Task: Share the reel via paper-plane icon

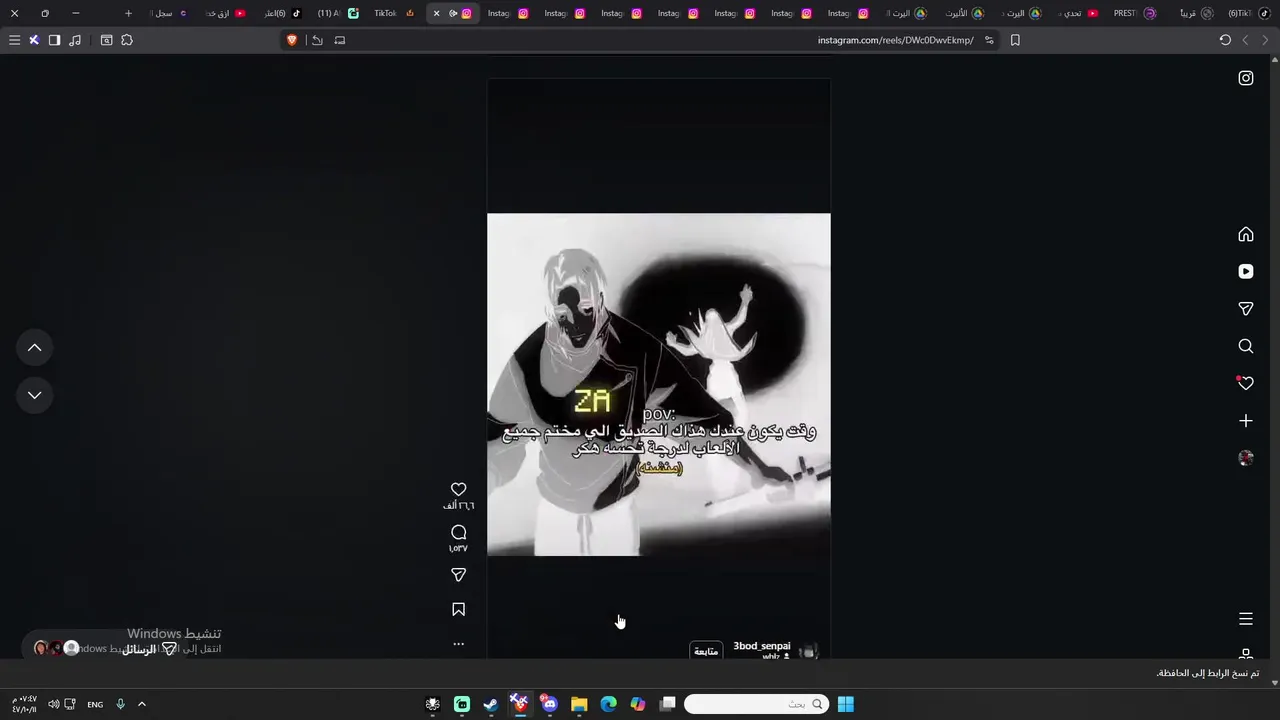Action: tap(459, 575)
